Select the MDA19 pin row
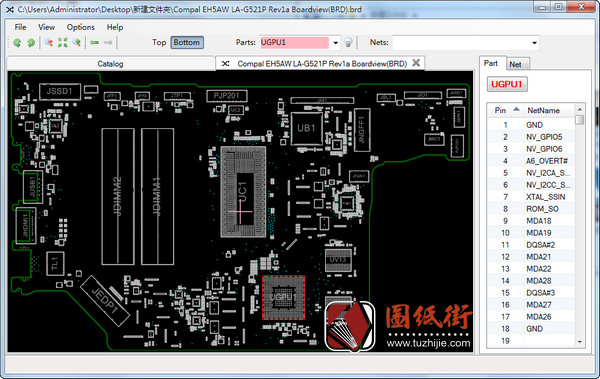The height and width of the screenshot is (379, 600). (531, 233)
